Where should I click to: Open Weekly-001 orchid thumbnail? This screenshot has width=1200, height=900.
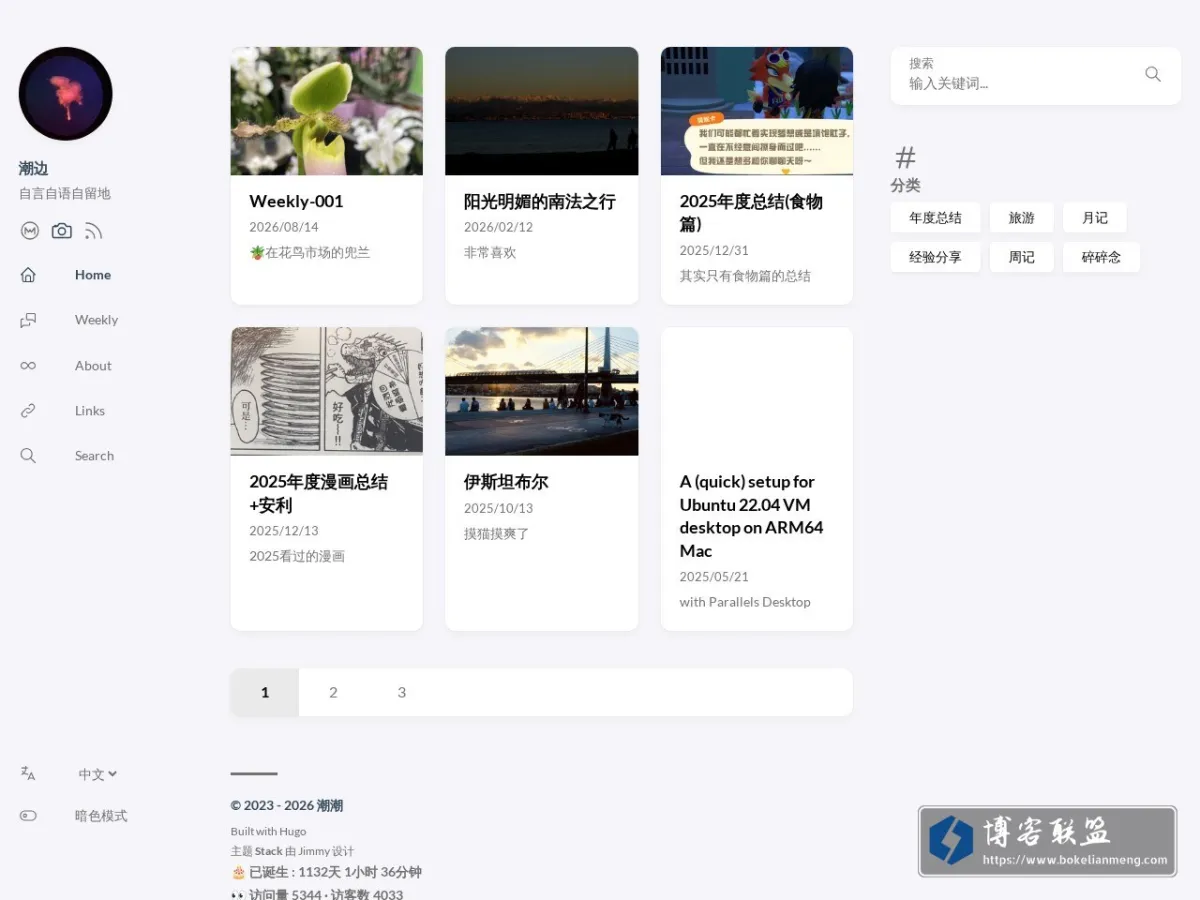point(327,111)
